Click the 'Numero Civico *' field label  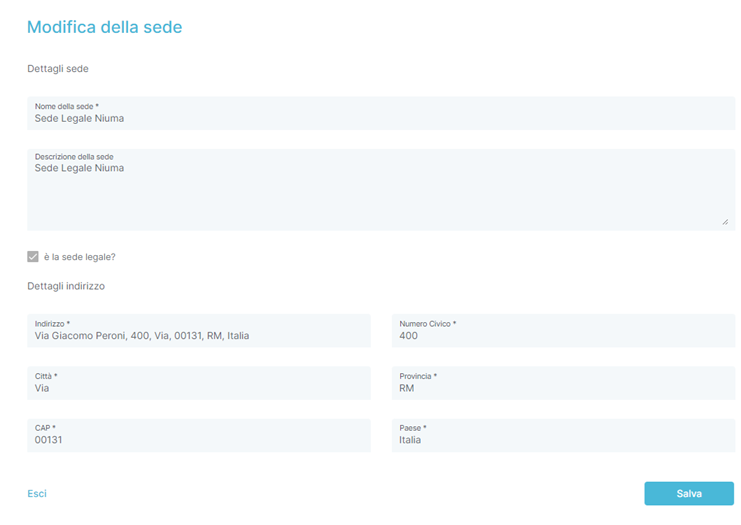428,324
